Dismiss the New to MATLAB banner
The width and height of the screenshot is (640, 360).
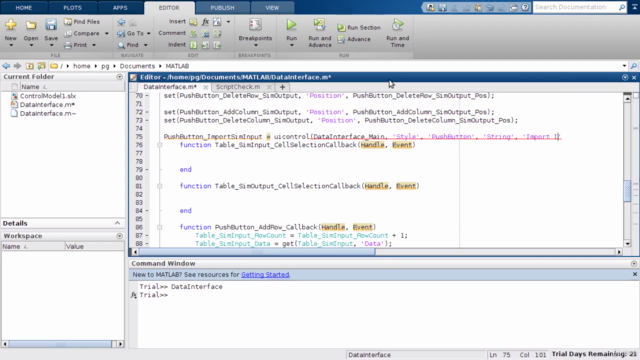click(x=635, y=274)
